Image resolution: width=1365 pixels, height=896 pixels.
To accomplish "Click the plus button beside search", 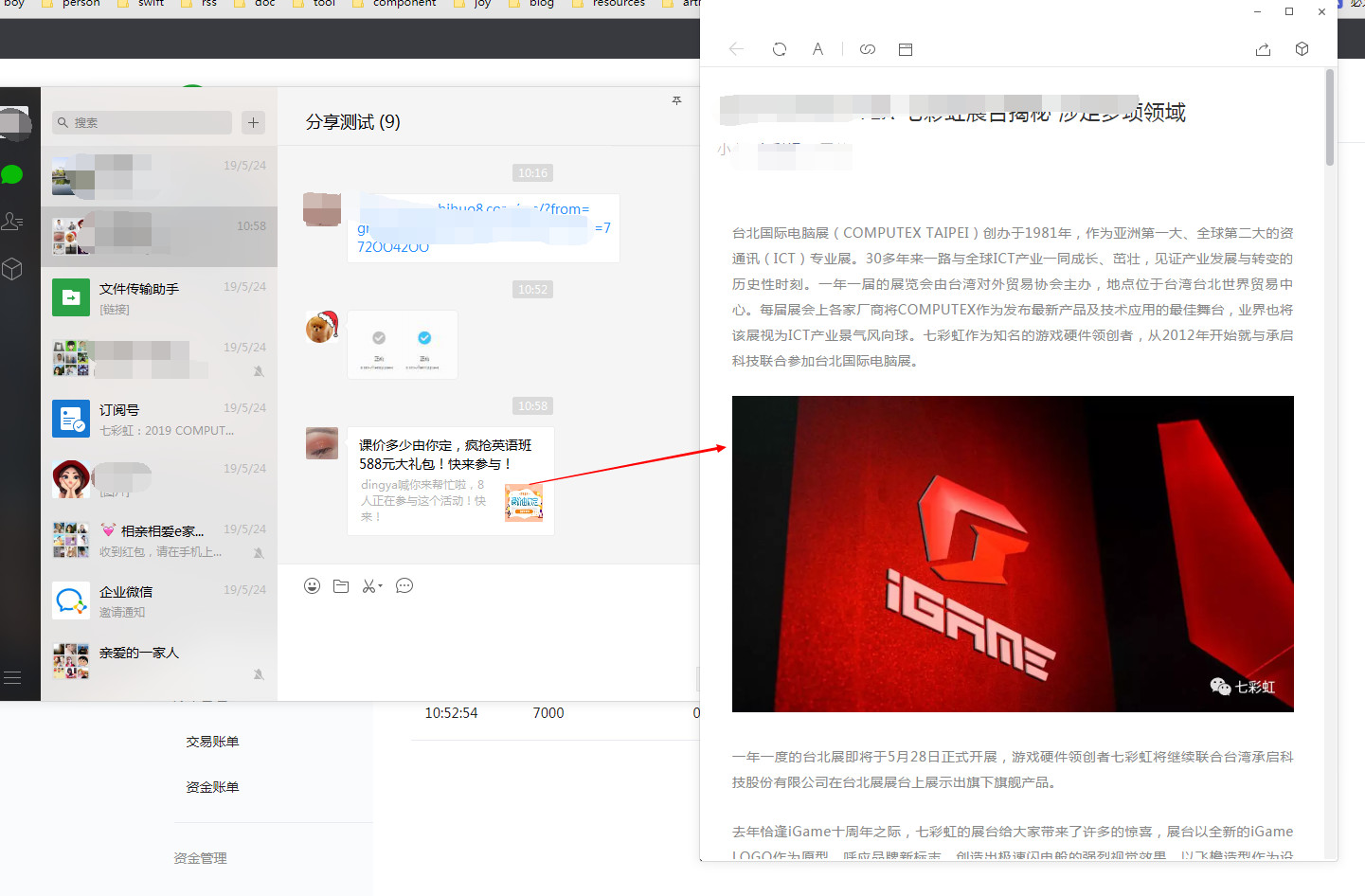I will pos(253,122).
